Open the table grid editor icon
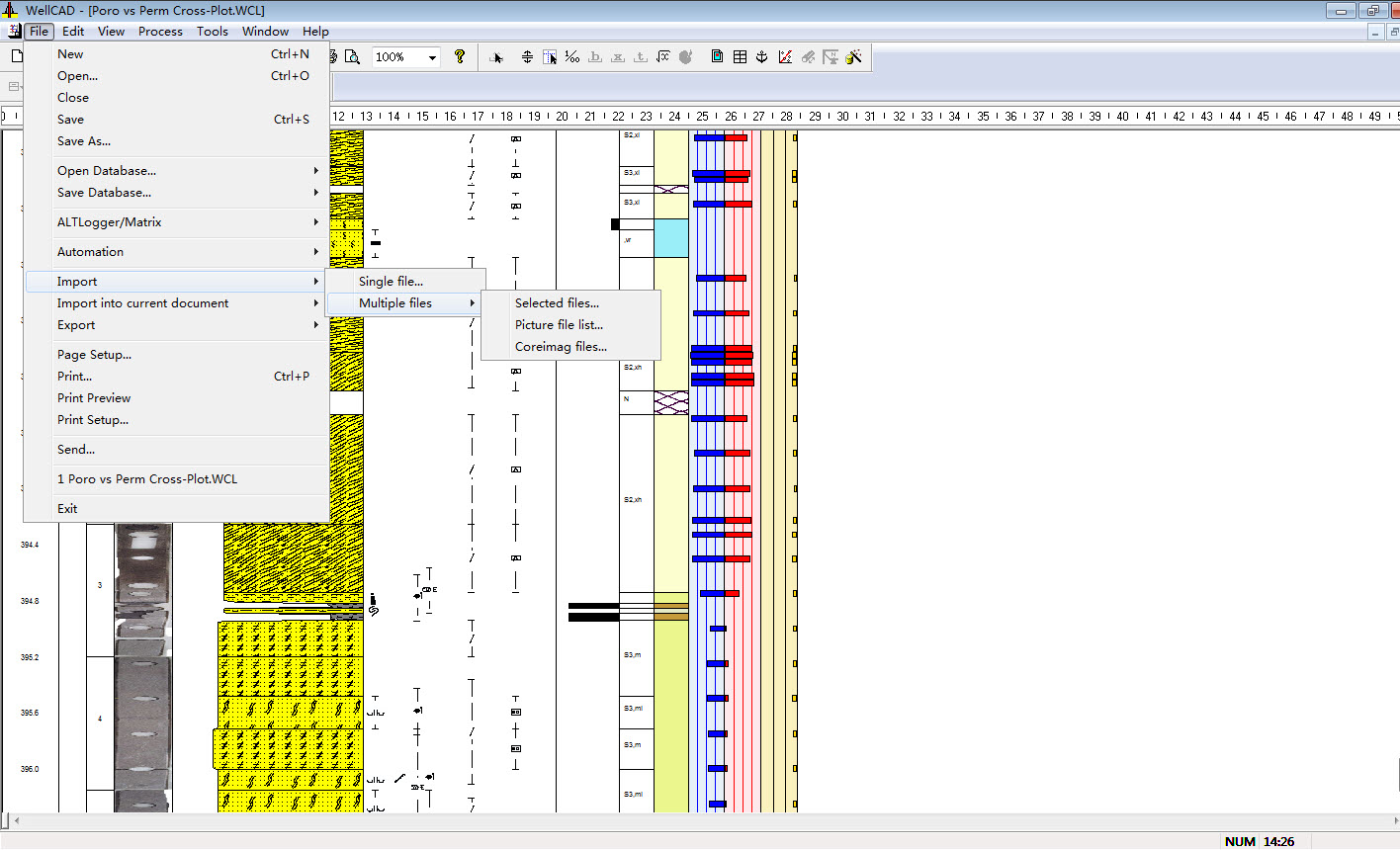1400x850 pixels. click(x=740, y=57)
